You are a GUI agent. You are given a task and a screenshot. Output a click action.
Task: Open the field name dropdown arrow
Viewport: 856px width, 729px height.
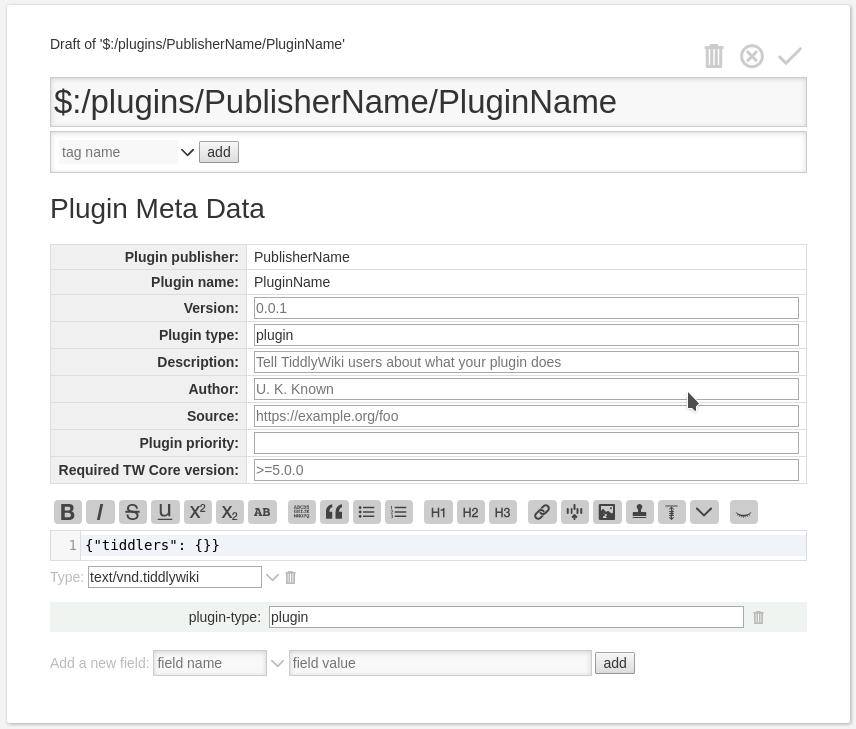tap(277, 663)
